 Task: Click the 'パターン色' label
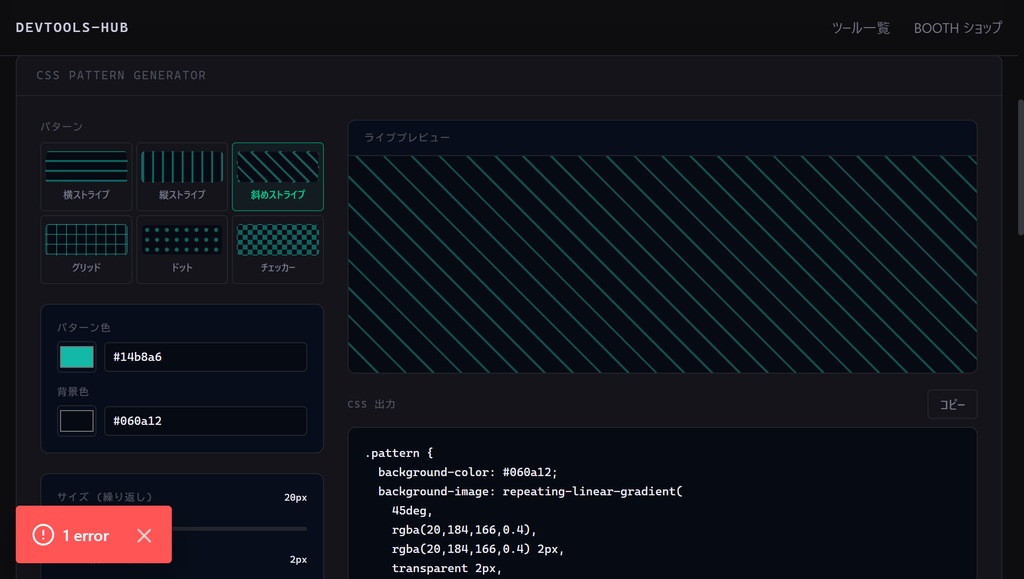click(84, 327)
